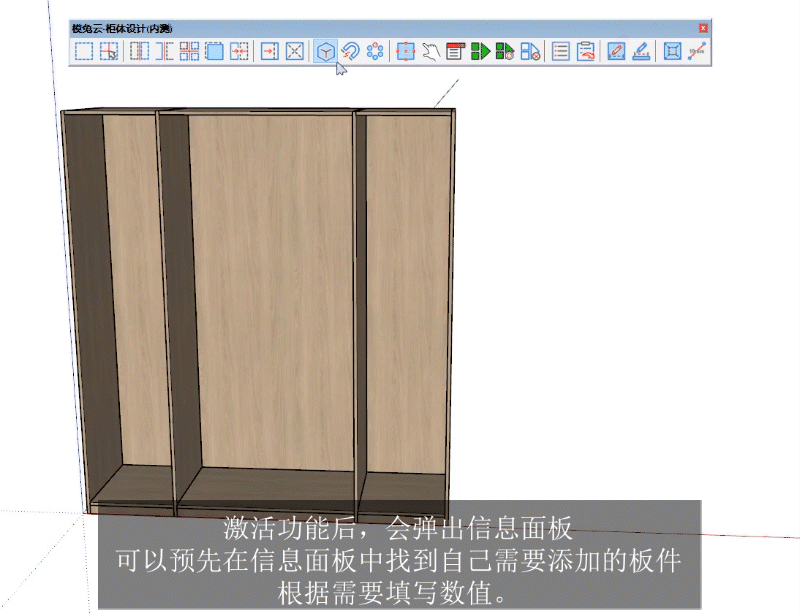Select the solid blue panel icon
Viewport: 800px width, 614px height.
pos(214,51)
